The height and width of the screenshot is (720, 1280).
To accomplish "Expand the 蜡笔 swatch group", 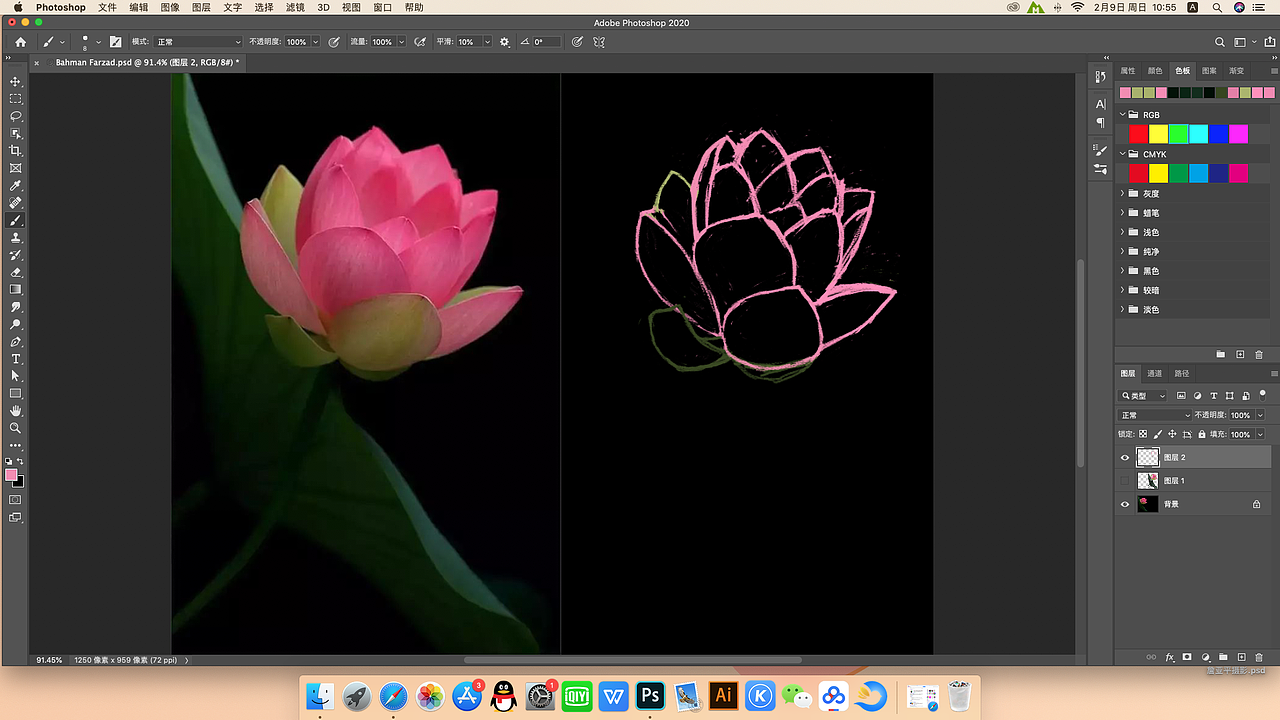I will click(1122, 213).
